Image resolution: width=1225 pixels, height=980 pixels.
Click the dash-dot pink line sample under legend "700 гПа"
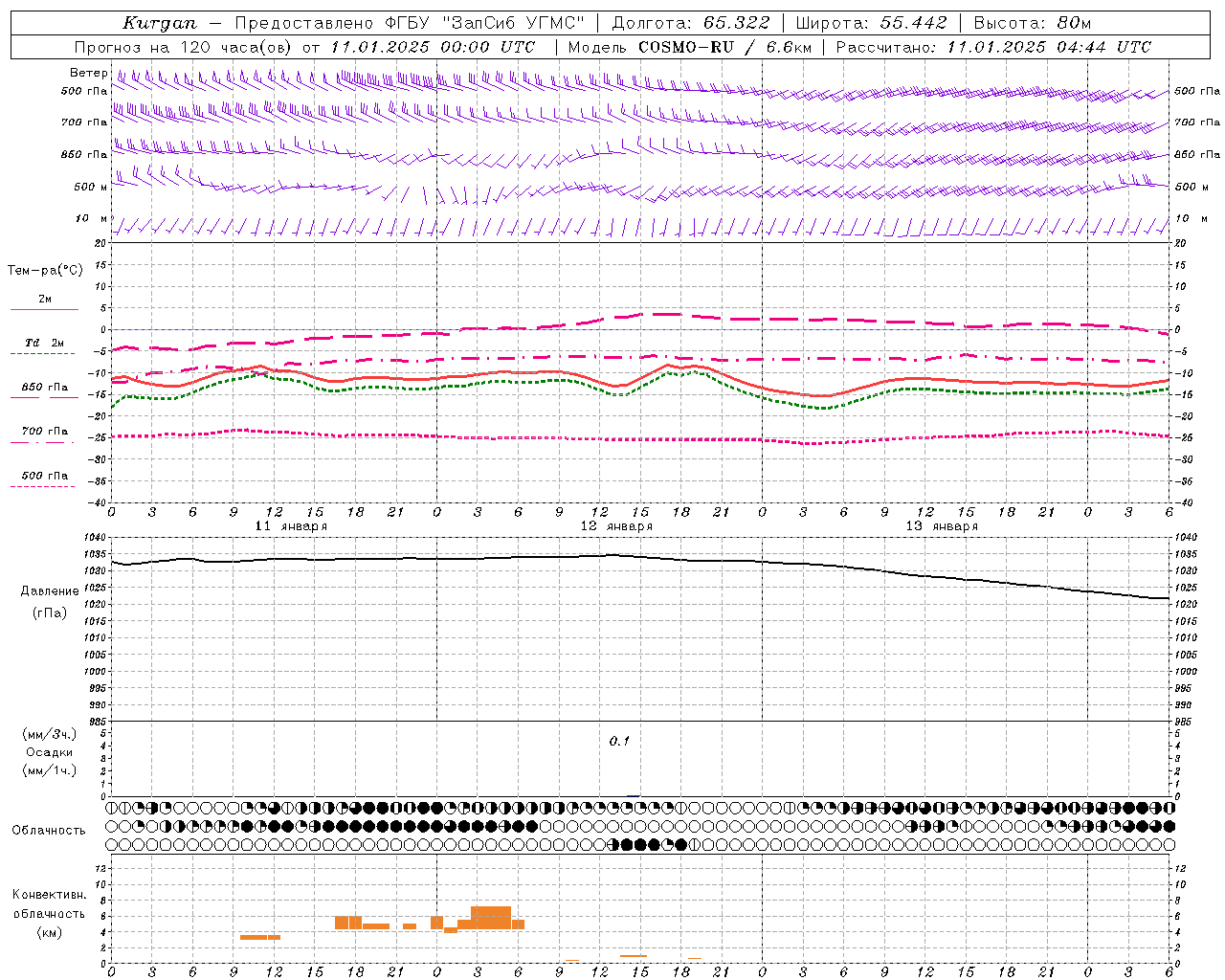coord(43,442)
